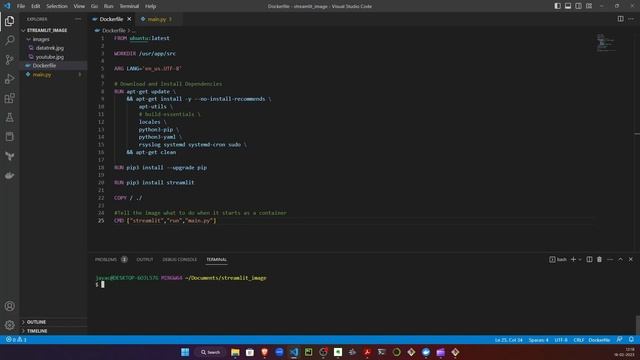The width and height of the screenshot is (640, 360).
Task: Open the Selection menu
Action: click(57, 6)
